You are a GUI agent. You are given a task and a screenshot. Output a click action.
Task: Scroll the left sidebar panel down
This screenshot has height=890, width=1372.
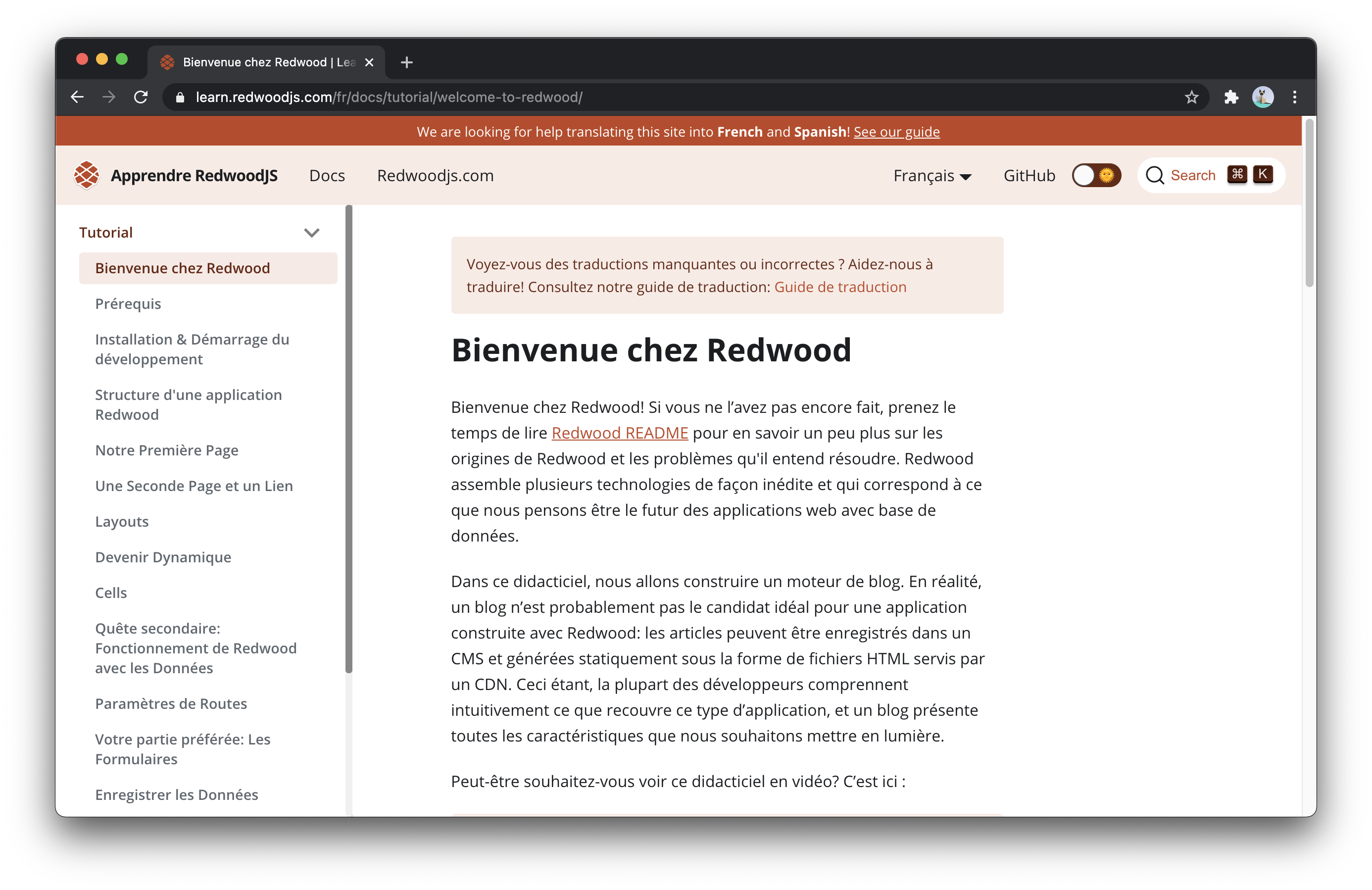pyautogui.click(x=352, y=750)
